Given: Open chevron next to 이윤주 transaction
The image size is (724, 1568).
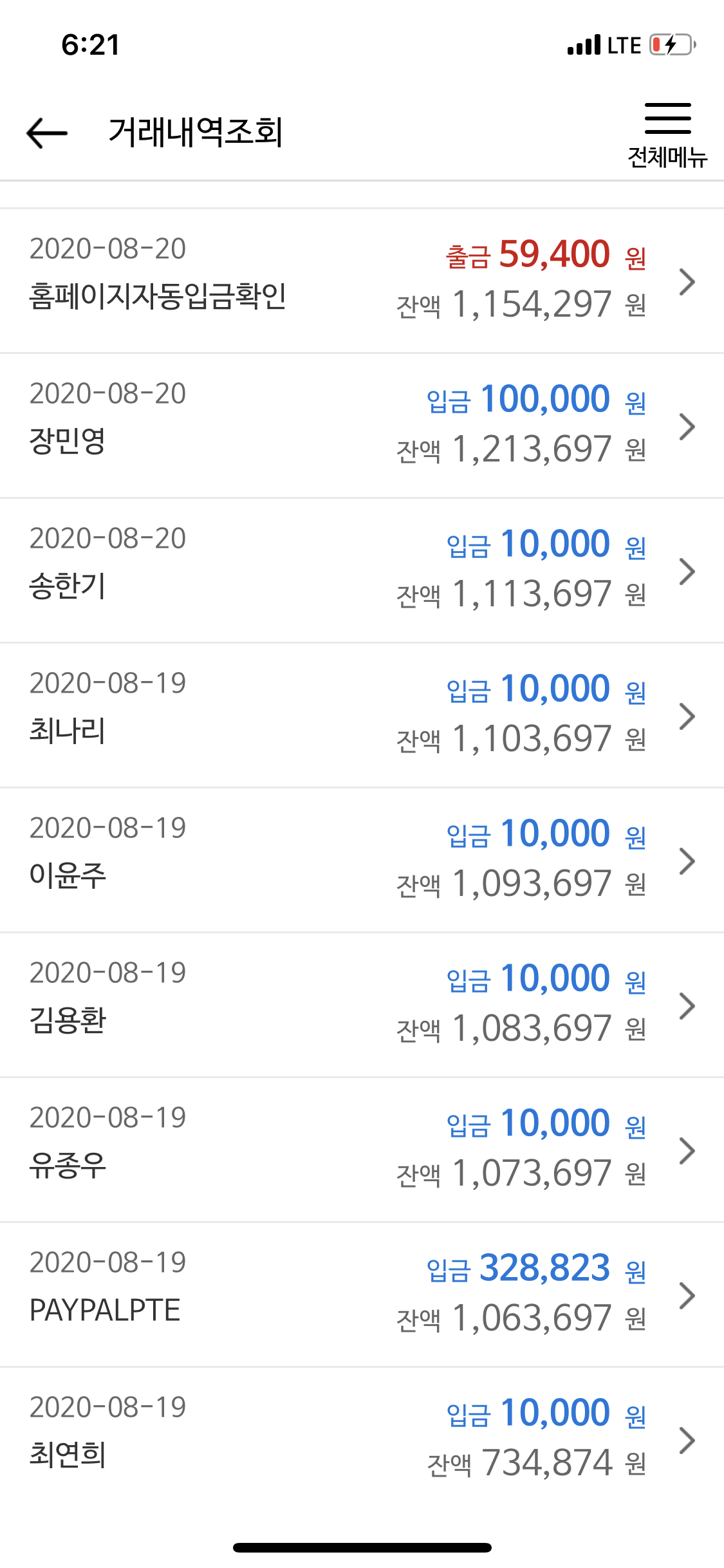Looking at the screenshot, I should click(x=687, y=861).
